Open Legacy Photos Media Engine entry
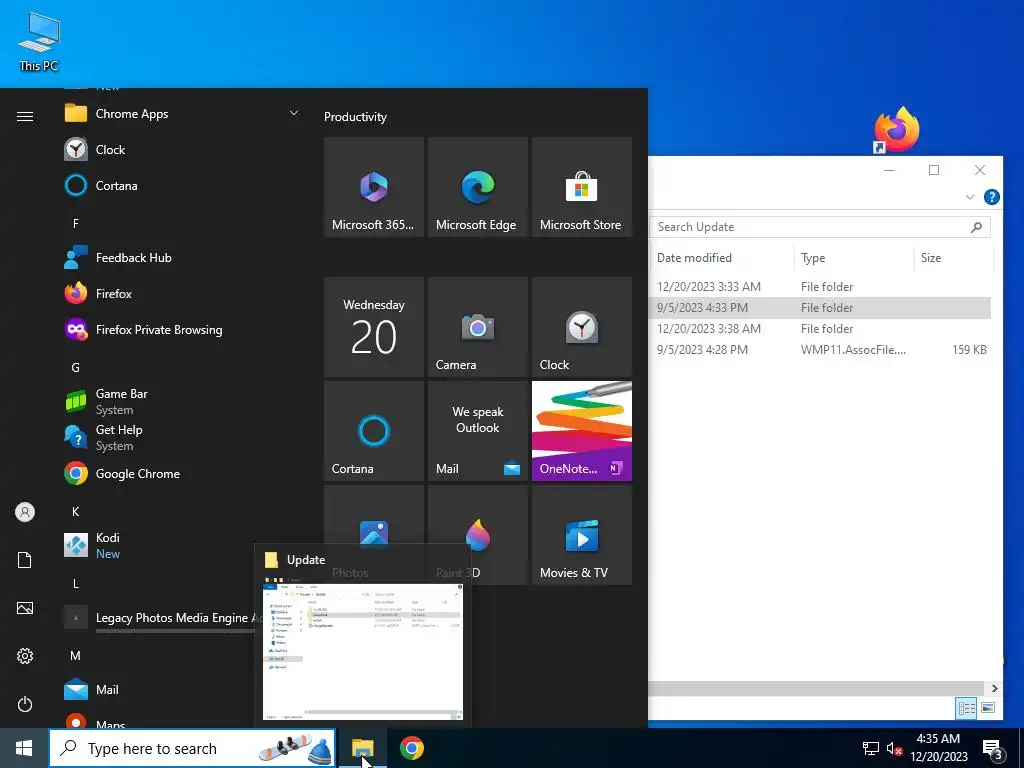Screen dimensions: 1024x768 pos(159,618)
